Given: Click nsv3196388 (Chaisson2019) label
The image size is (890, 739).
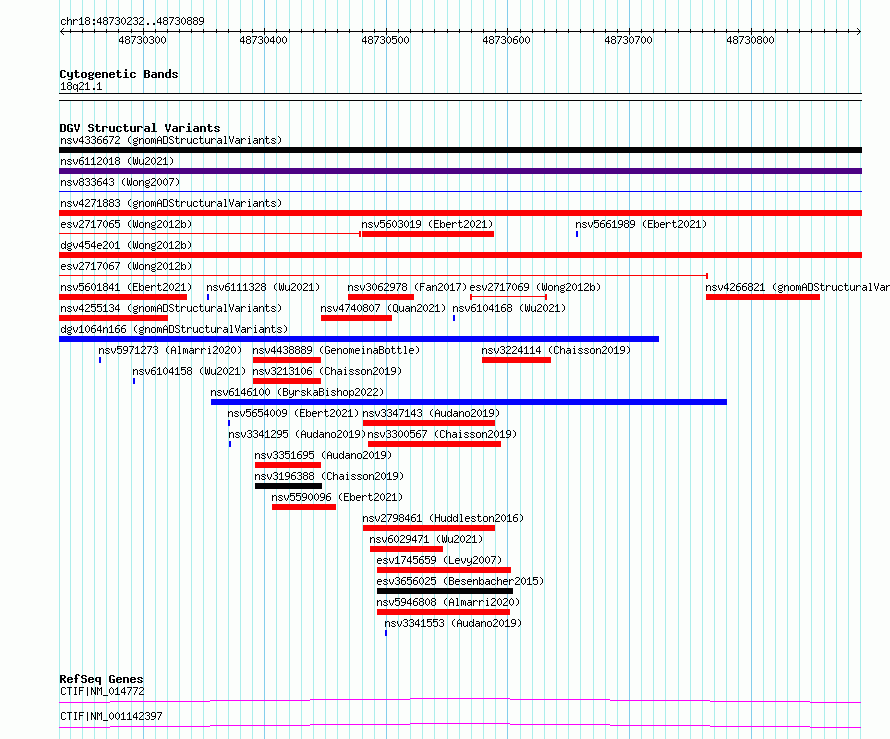Looking at the screenshot, I should pyautogui.click(x=329, y=476).
